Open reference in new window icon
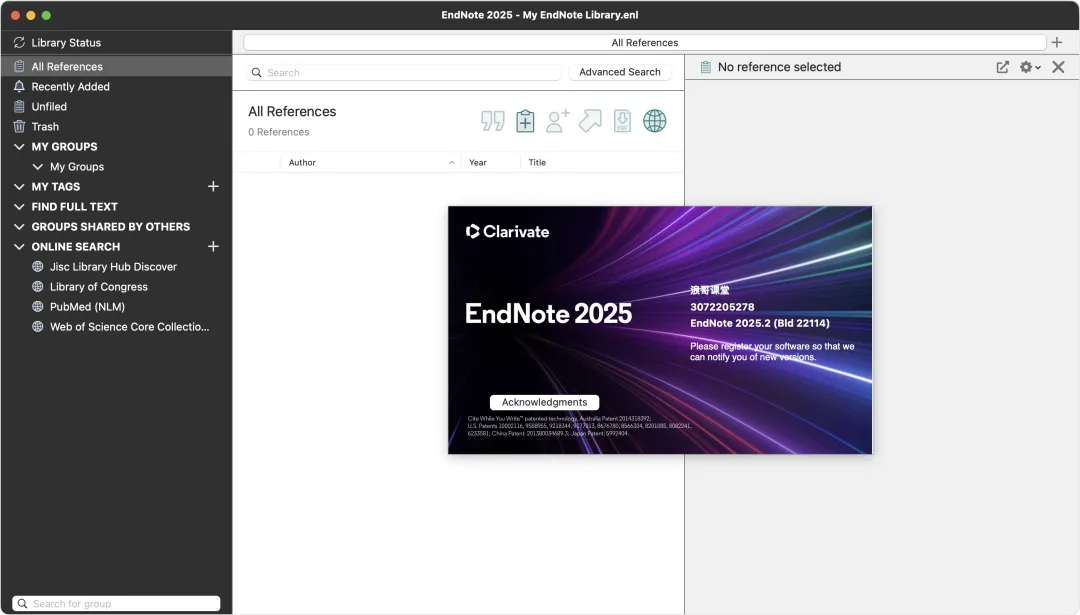1080x615 pixels. coord(1003,67)
